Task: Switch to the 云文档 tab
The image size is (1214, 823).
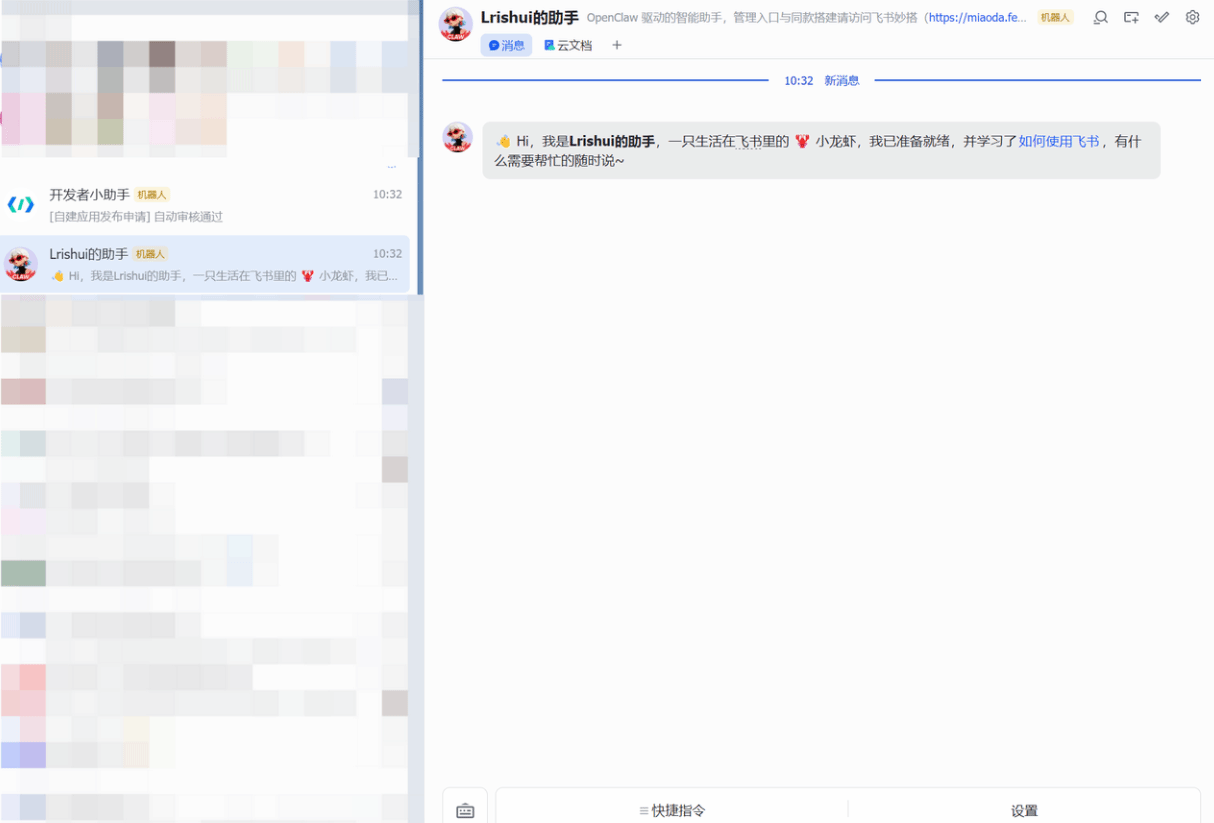Action: (568, 45)
